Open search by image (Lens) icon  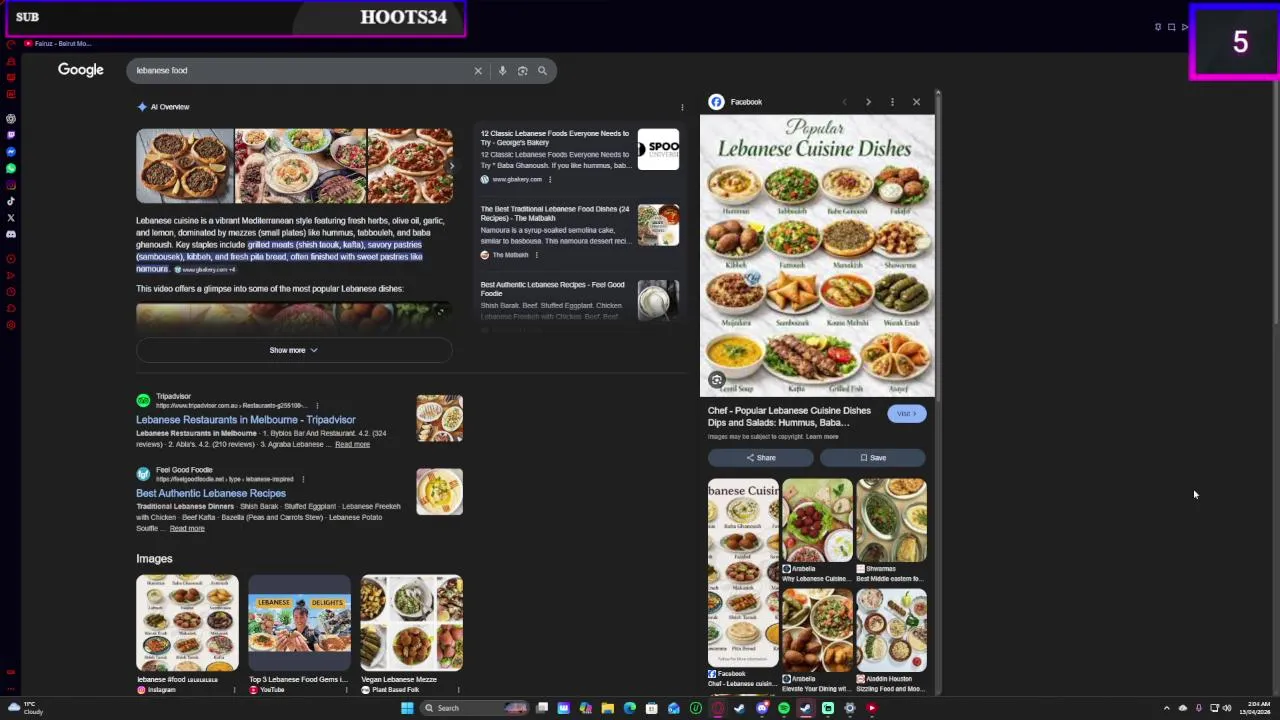click(x=522, y=71)
